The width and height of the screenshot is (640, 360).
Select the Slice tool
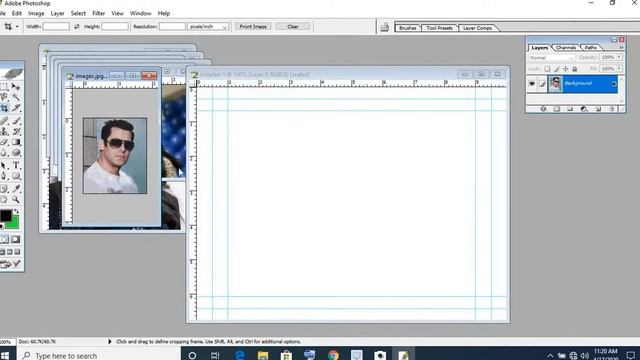pyautogui.click(x=16, y=108)
